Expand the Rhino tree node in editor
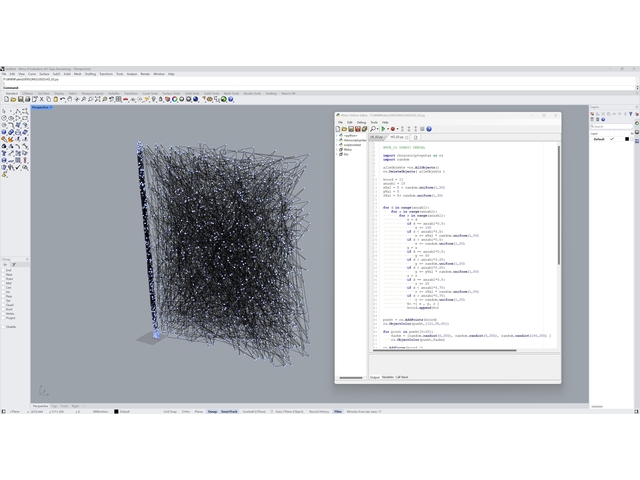The image size is (640, 480). (x=337, y=149)
